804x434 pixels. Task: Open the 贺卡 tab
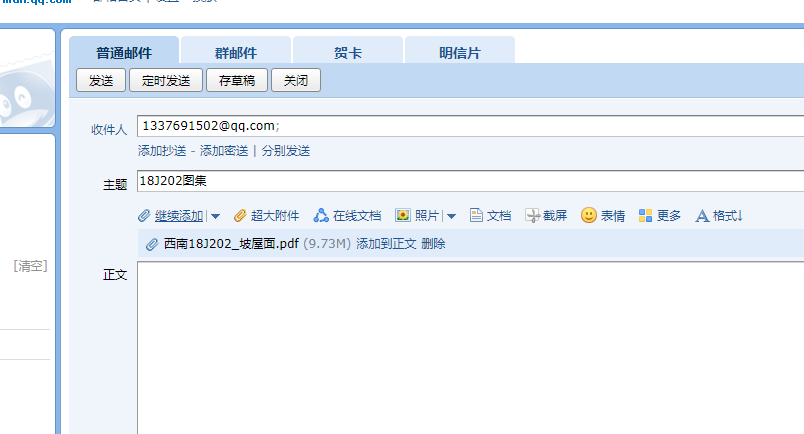point(348,51)
